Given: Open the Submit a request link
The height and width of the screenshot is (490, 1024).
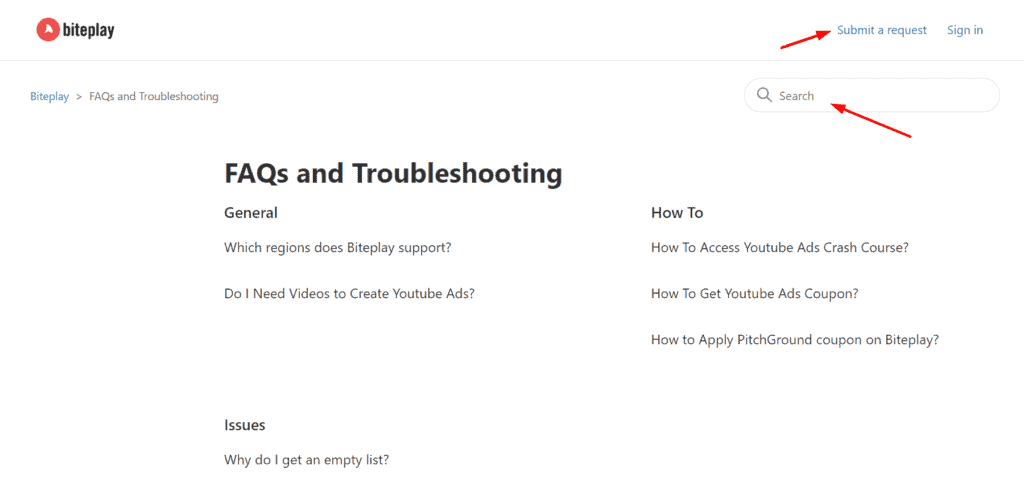Looking at the screenshot, I should pos(882,30).
